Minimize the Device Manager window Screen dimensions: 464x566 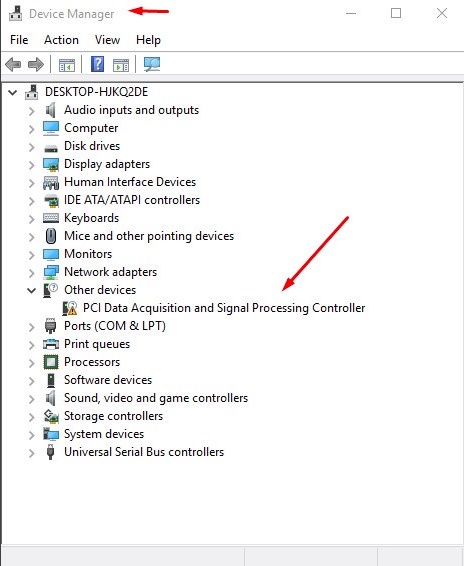[351, 13]
